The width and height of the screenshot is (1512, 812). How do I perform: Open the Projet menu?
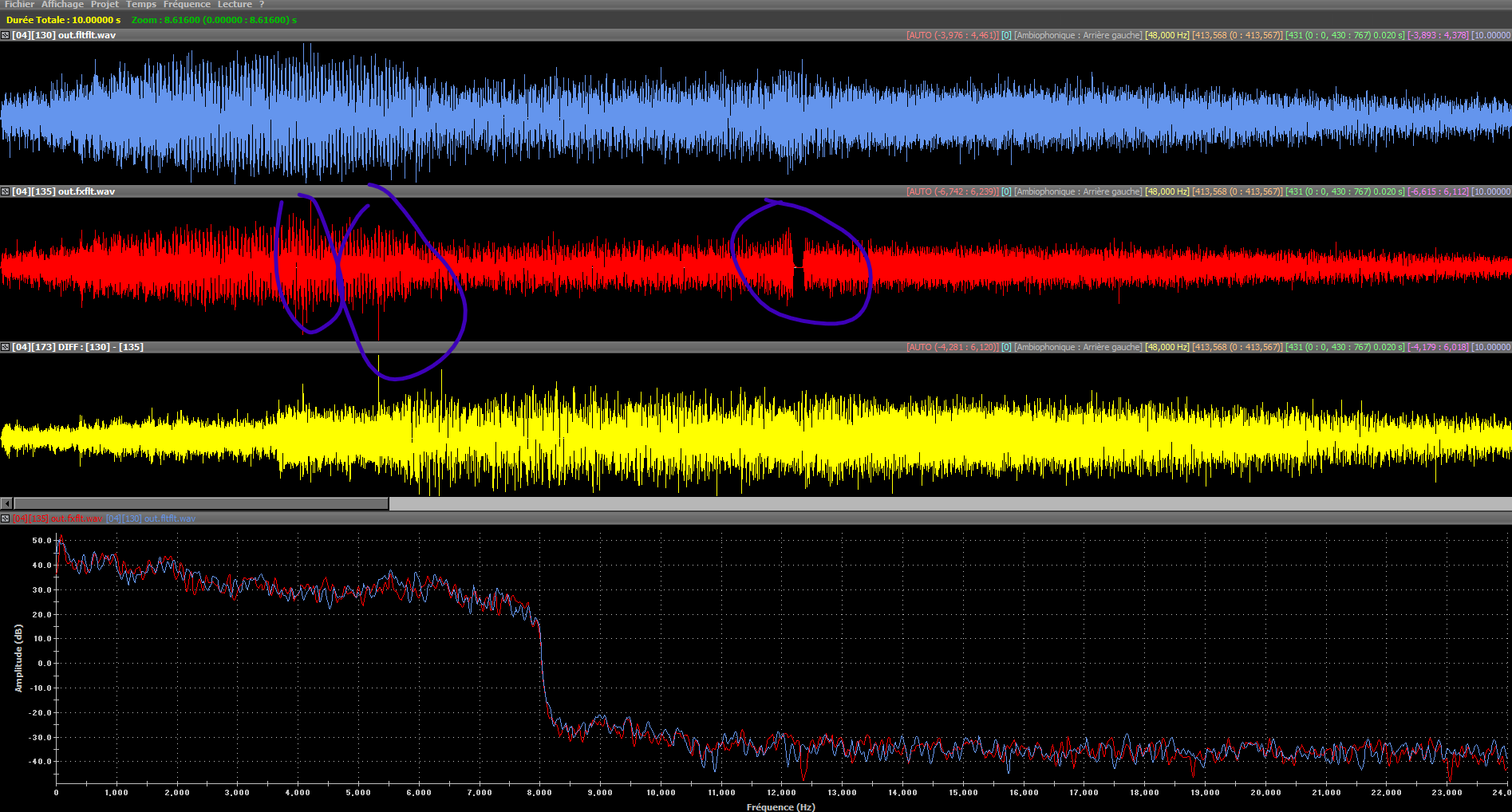[x=105, y=5]
